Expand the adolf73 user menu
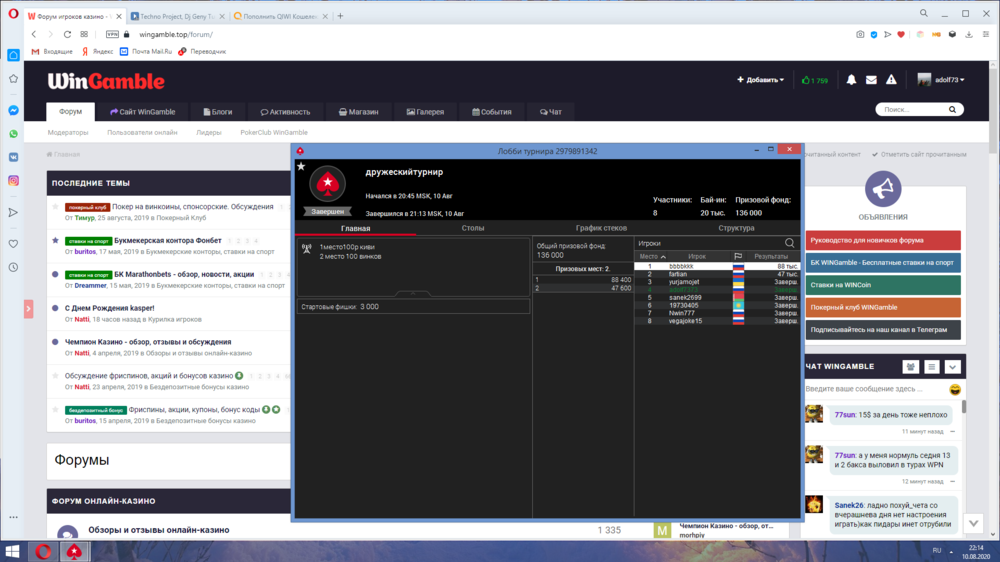 coord(948,80)
